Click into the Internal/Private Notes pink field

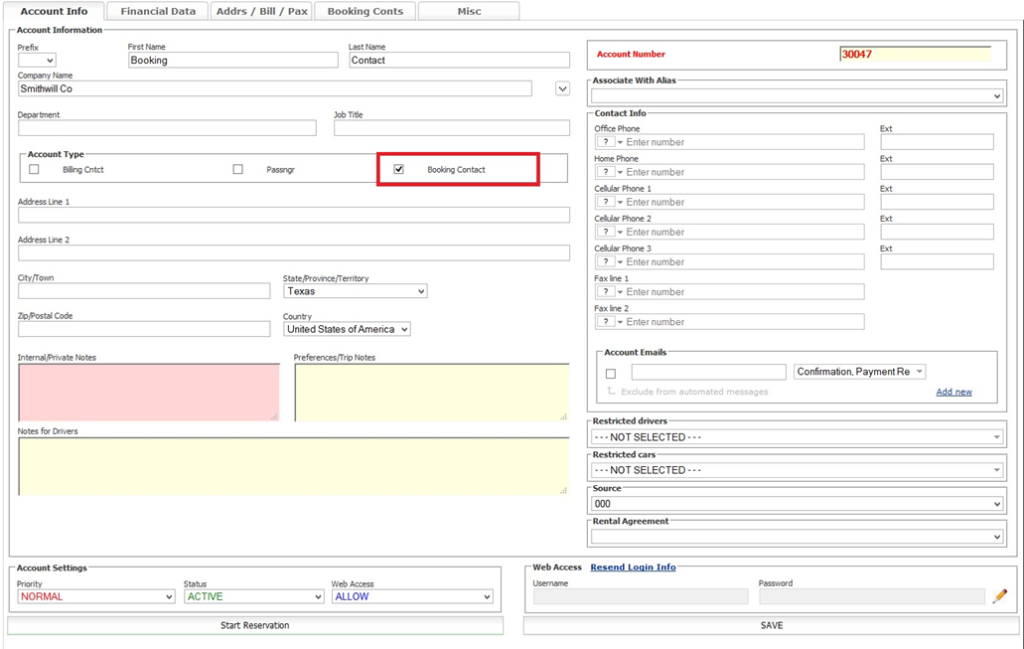point(149,392)
